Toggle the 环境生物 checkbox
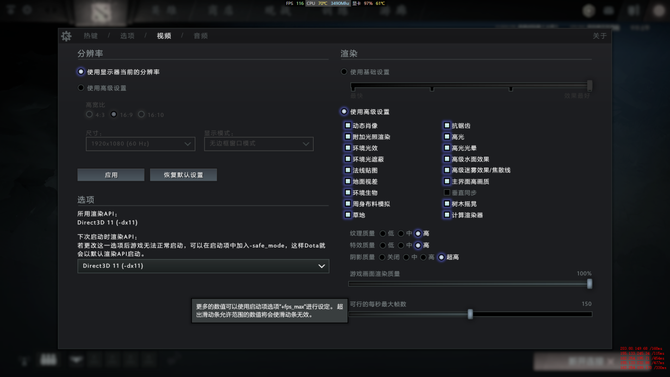Viewport: 670px width, 377px height. point(347,193)
